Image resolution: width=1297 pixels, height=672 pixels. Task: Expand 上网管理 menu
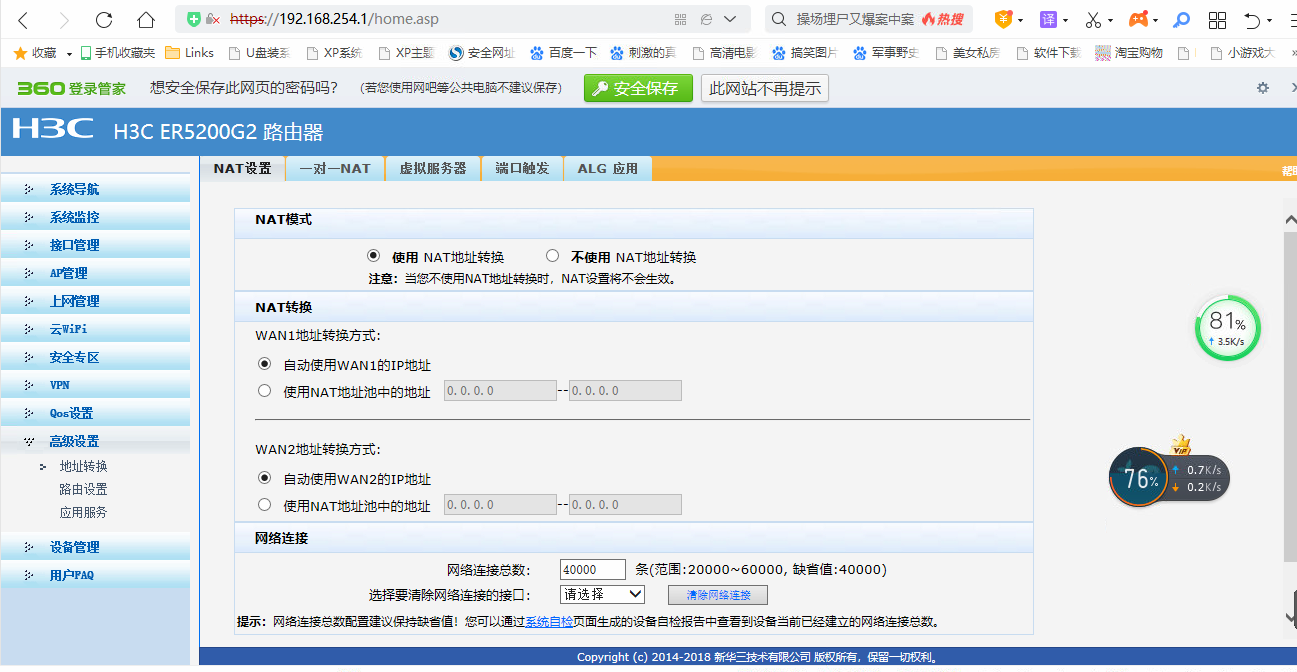tap(95, 301)
